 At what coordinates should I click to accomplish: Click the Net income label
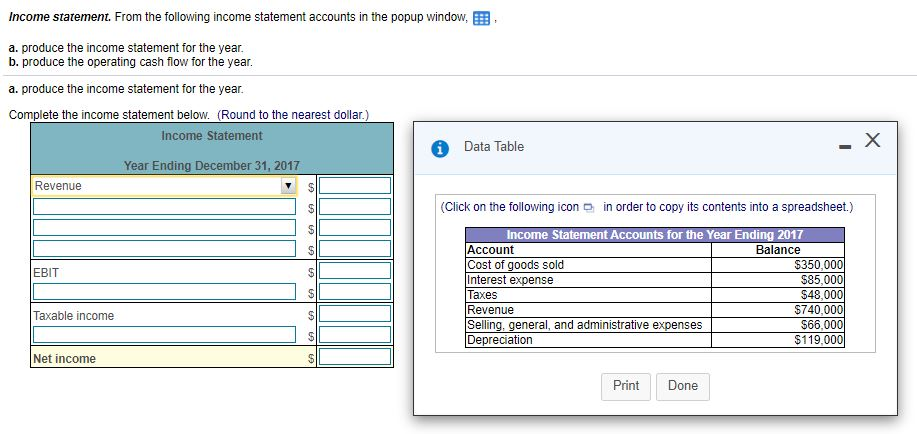coord(64,359)
